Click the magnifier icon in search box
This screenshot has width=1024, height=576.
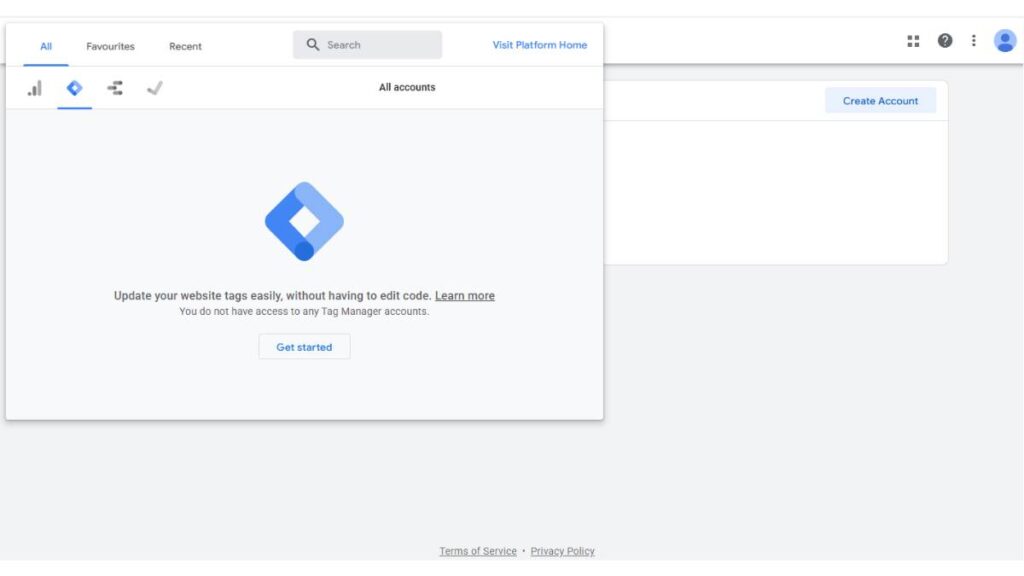pyautogui.click(x=313, y=44)
